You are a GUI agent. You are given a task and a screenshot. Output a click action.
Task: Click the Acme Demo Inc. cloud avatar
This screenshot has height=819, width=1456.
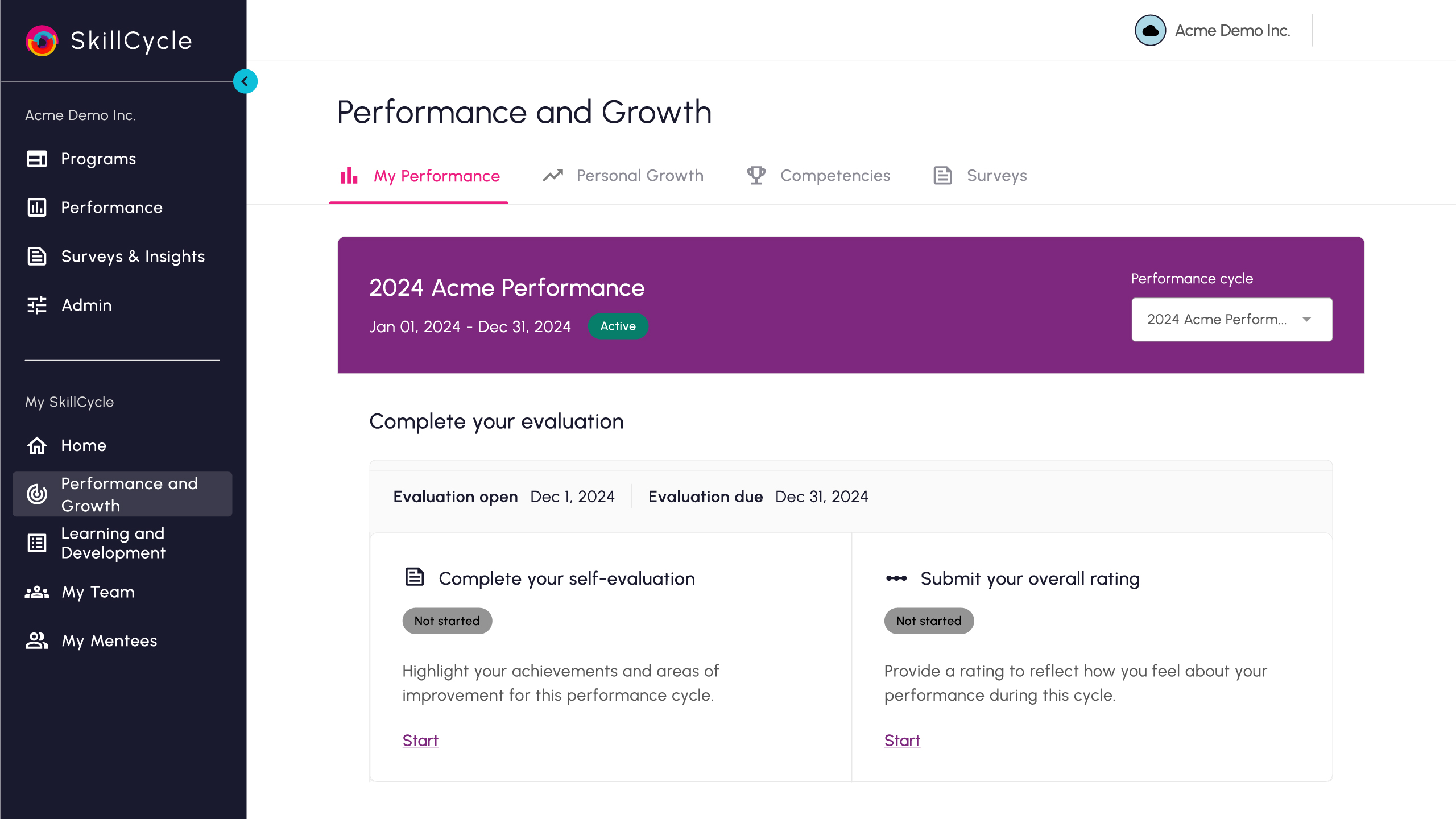pos(1150,31)
